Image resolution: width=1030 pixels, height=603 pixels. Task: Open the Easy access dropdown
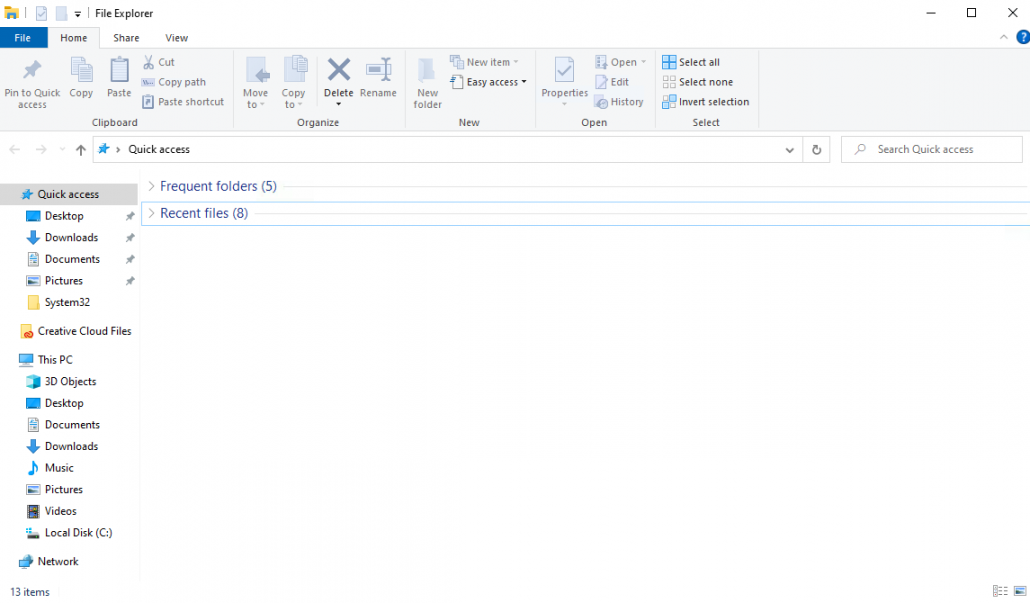click(496, 82)
